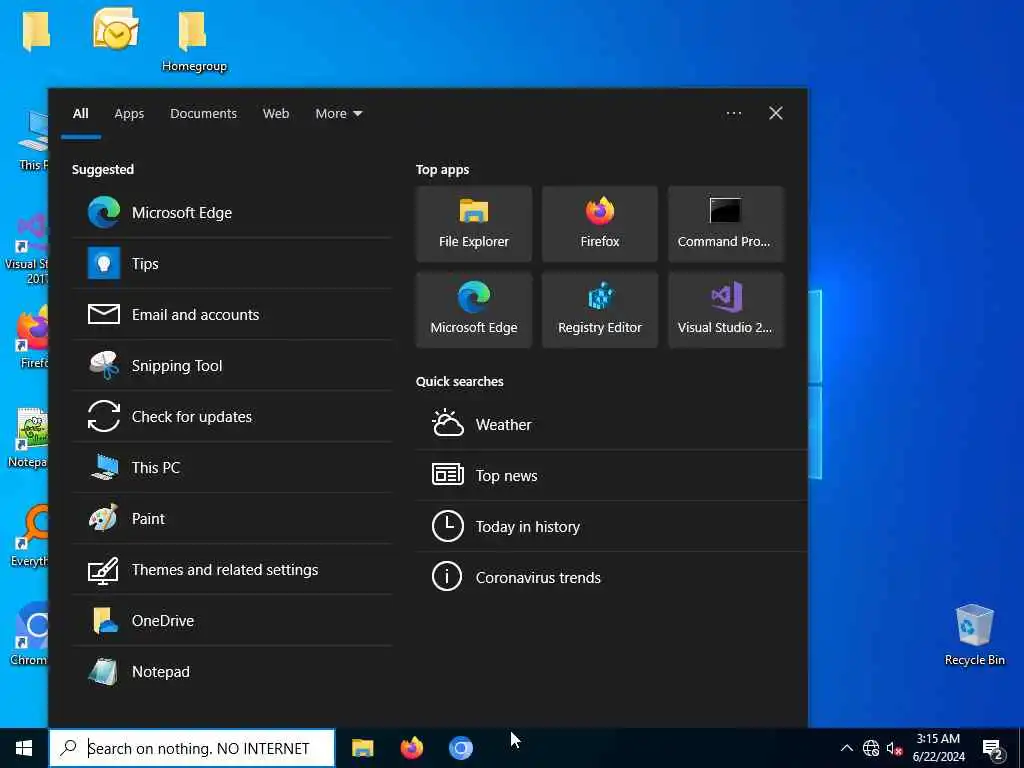Open Chromium on the taskbar
The image size is (1024, 768).
(460, 748)
